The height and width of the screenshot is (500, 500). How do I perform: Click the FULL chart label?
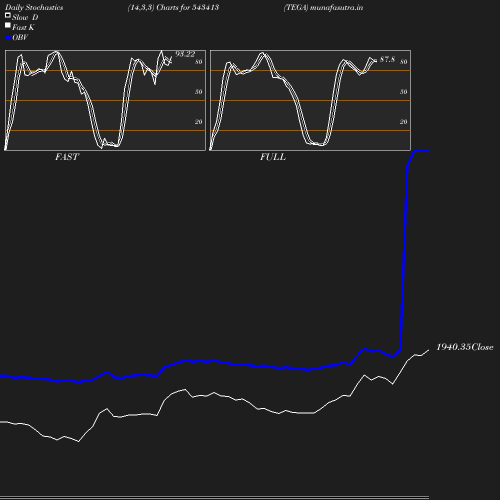tap(273, 157)
